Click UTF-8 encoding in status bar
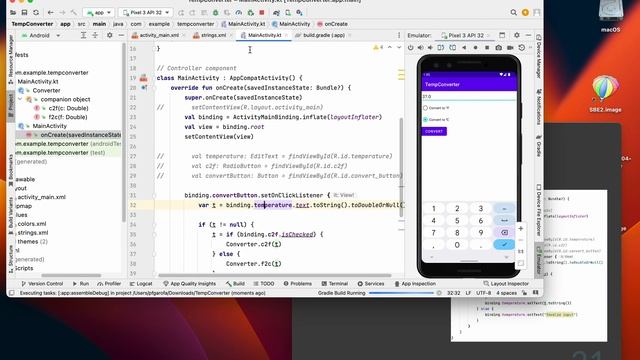Viewport: 640px width, 360px height. 484,293
